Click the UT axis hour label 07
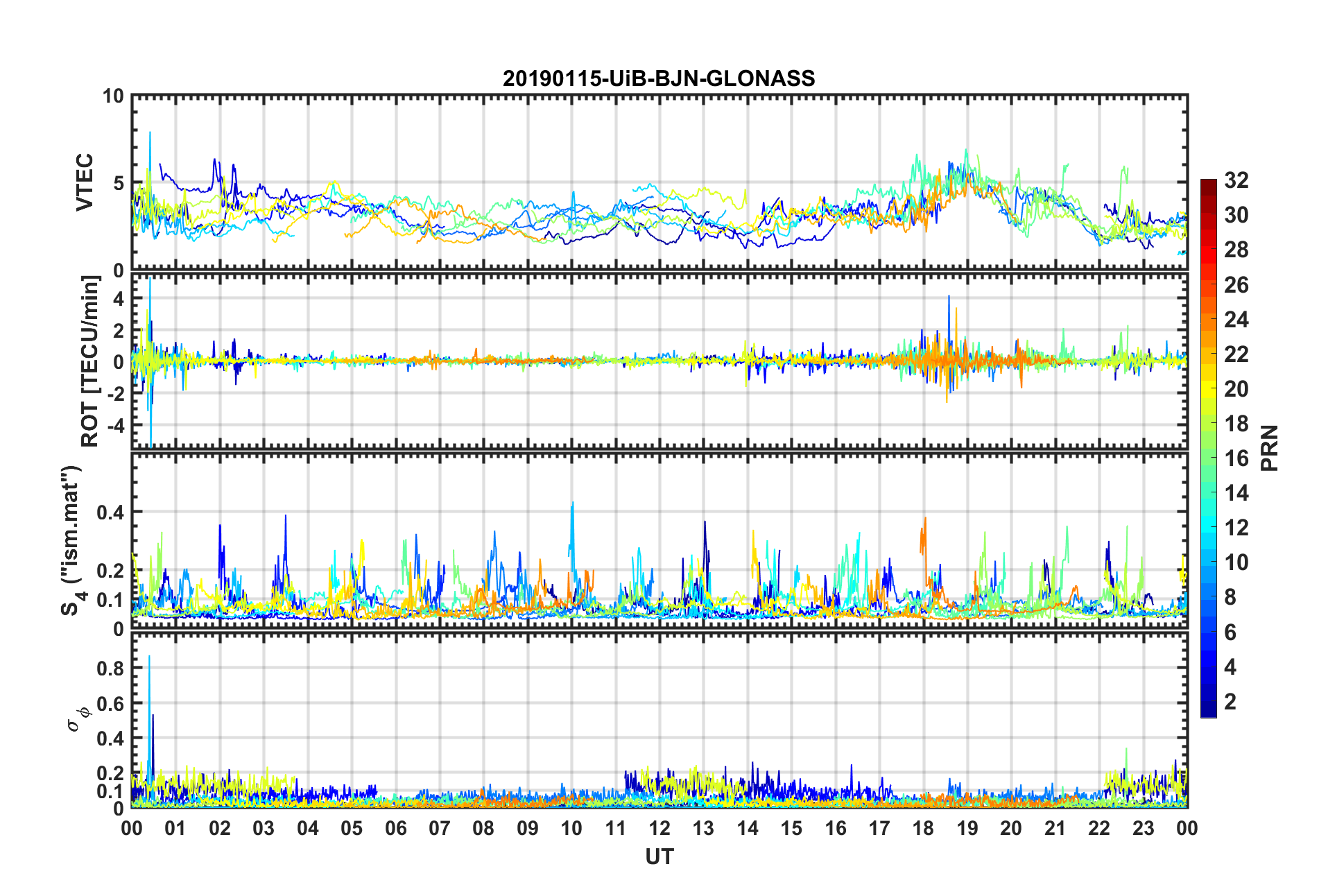The image size is (1319, 896). pyautogui.click(x=440, y=828)
